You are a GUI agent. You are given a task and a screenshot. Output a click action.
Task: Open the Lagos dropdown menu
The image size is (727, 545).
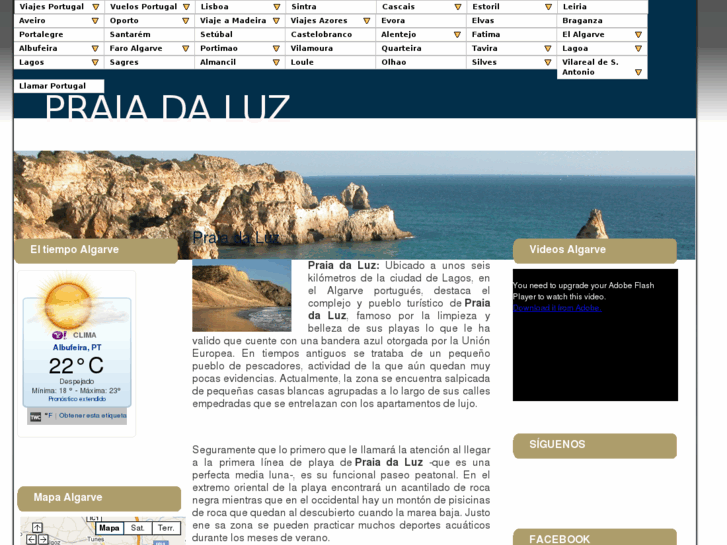point(95,62)
